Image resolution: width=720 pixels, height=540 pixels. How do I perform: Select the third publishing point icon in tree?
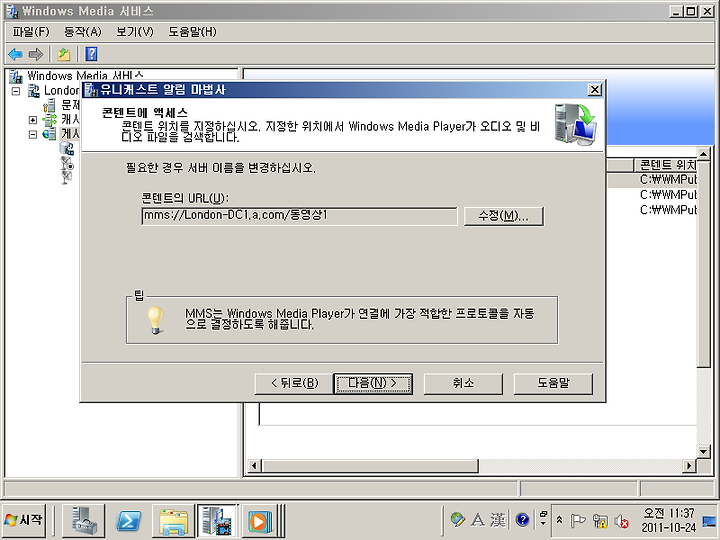pos(67,177)
